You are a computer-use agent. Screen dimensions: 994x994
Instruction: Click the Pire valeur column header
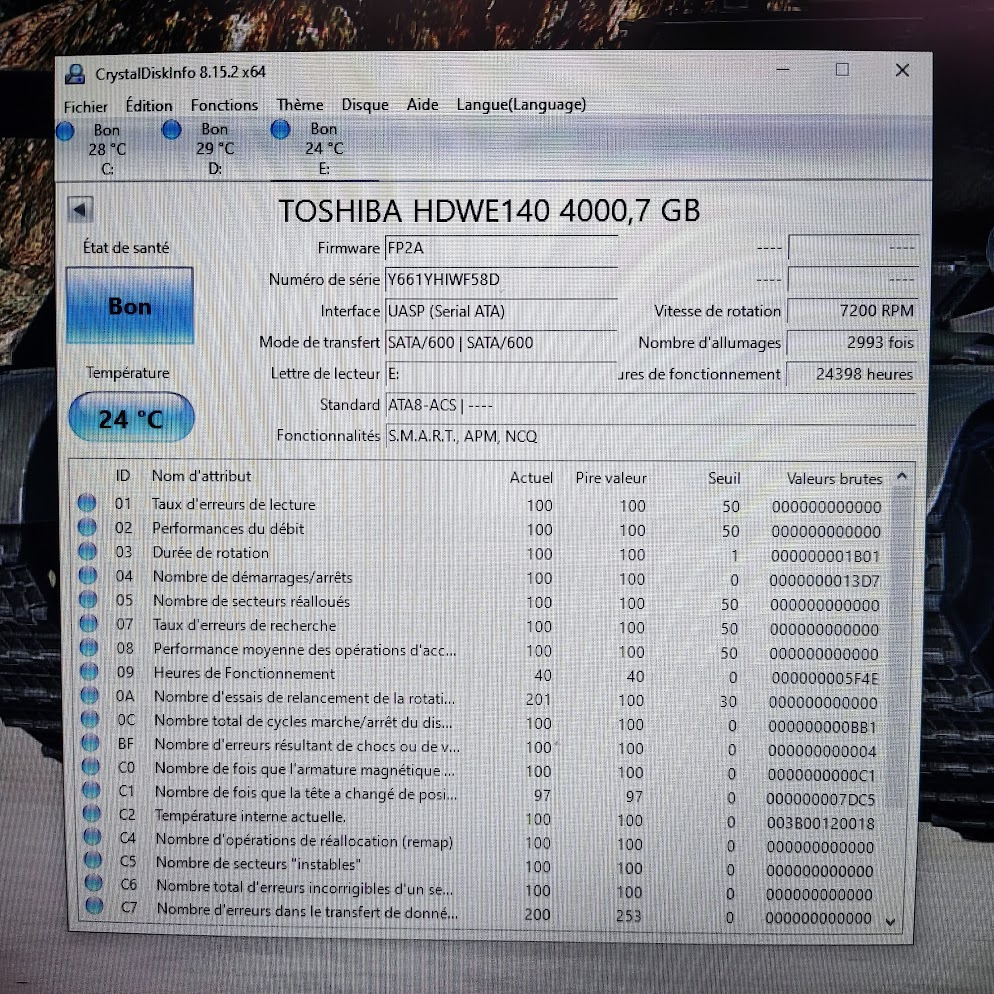pyautogui.click(x=611, y=478)
